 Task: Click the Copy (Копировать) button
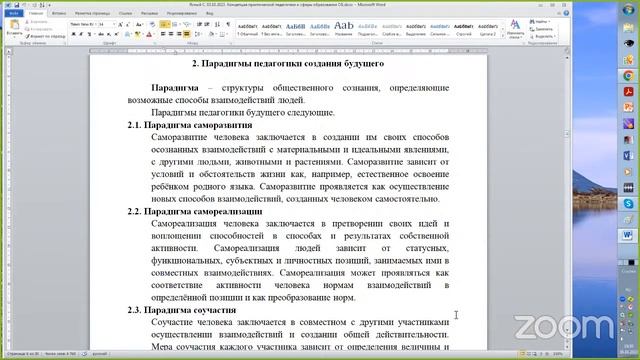point(39,29)
